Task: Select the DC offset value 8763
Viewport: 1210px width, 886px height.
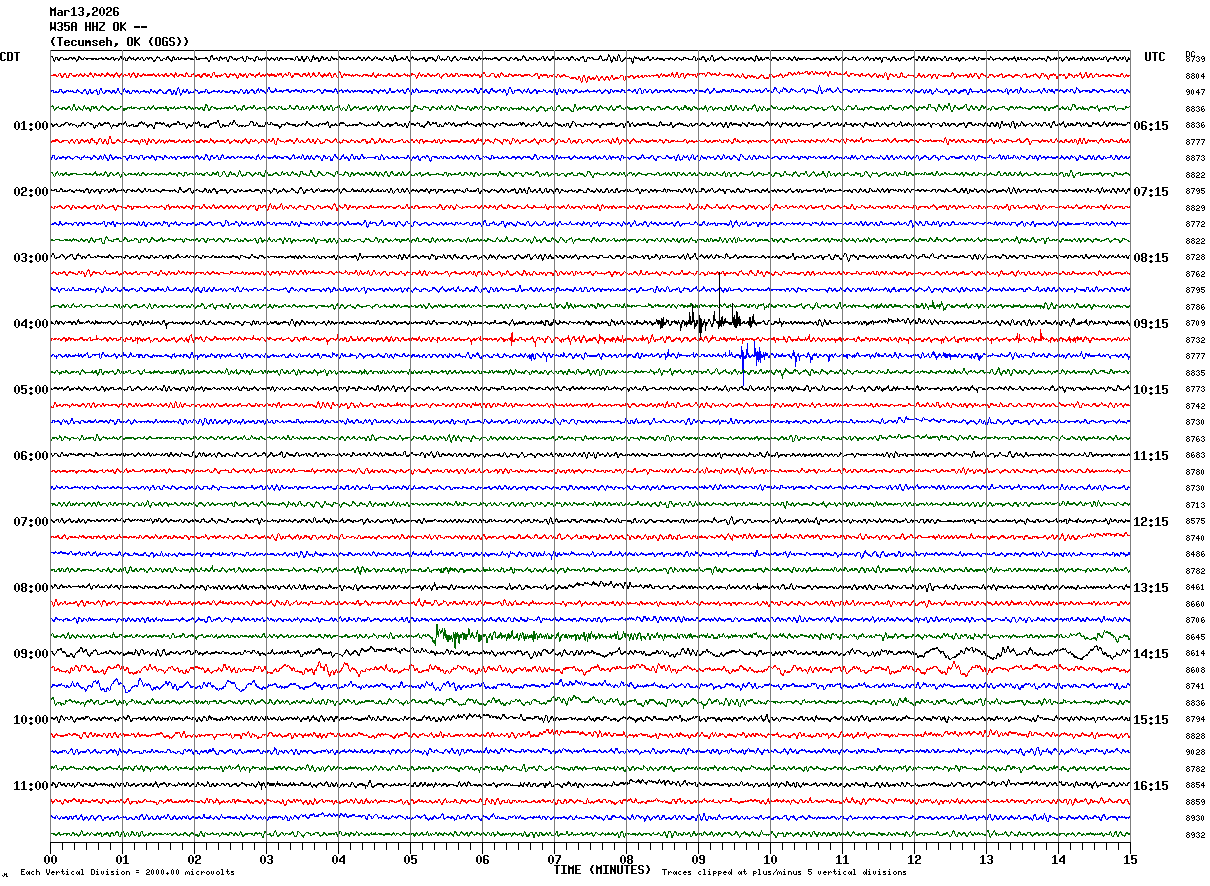Action: (1195, 439)
